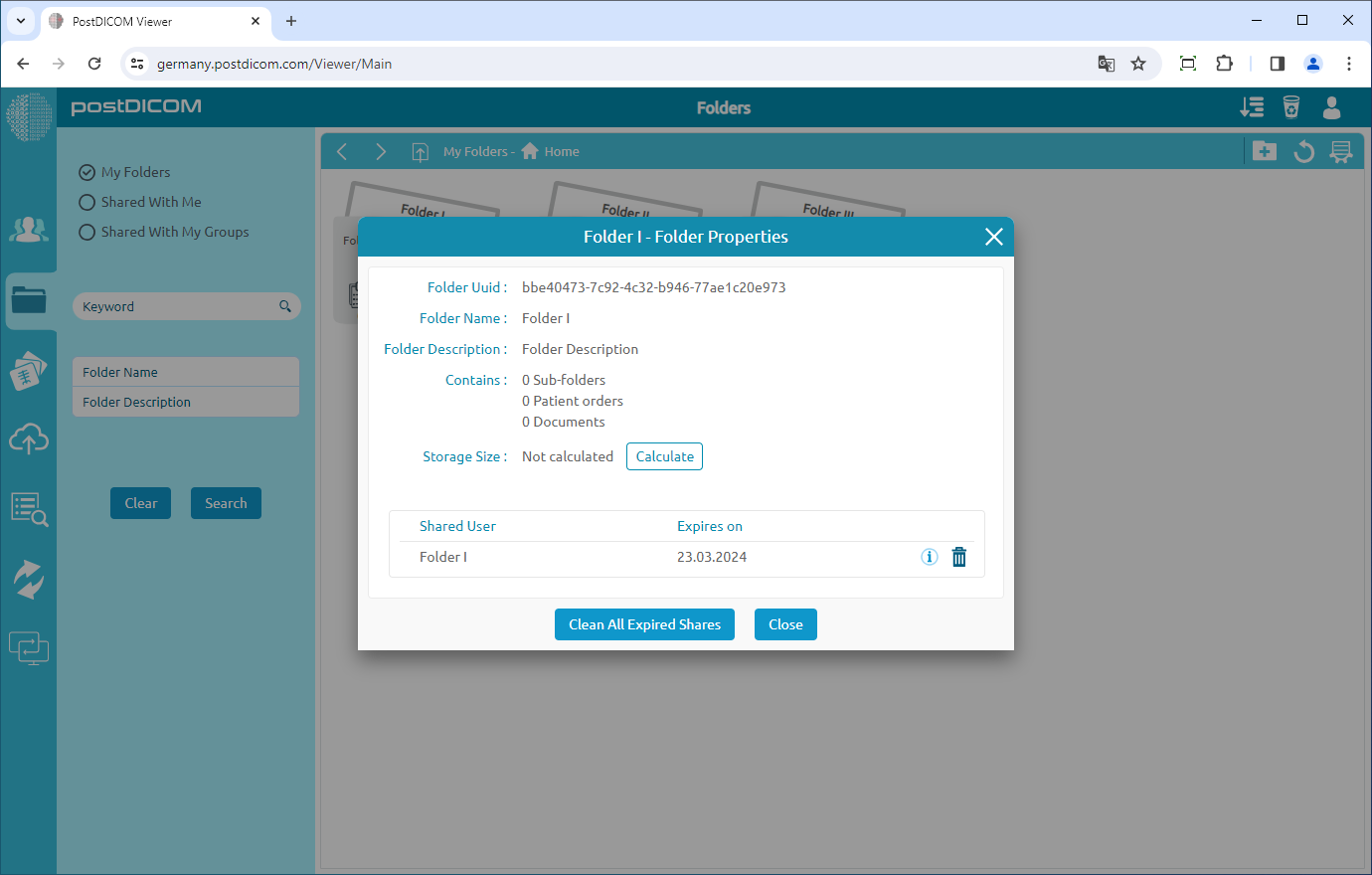Open the patient search icon in sidebar
Screen dimensions: 1372x875
pos(29,509)
